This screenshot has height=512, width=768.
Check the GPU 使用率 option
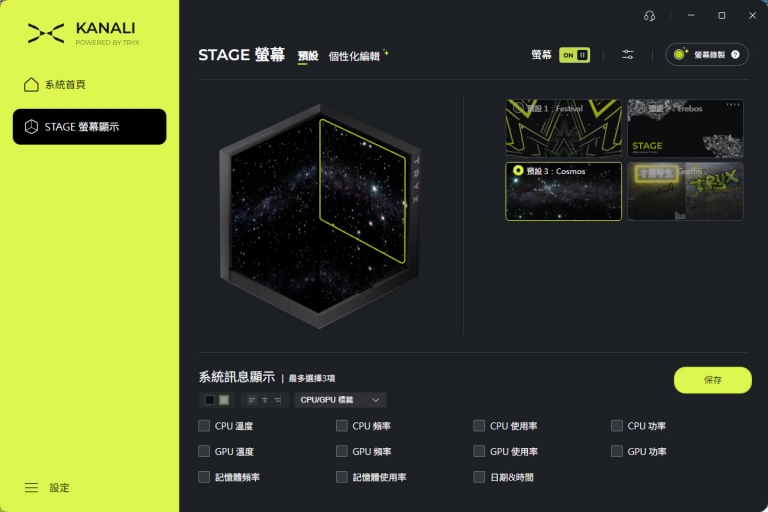[479, 451]
